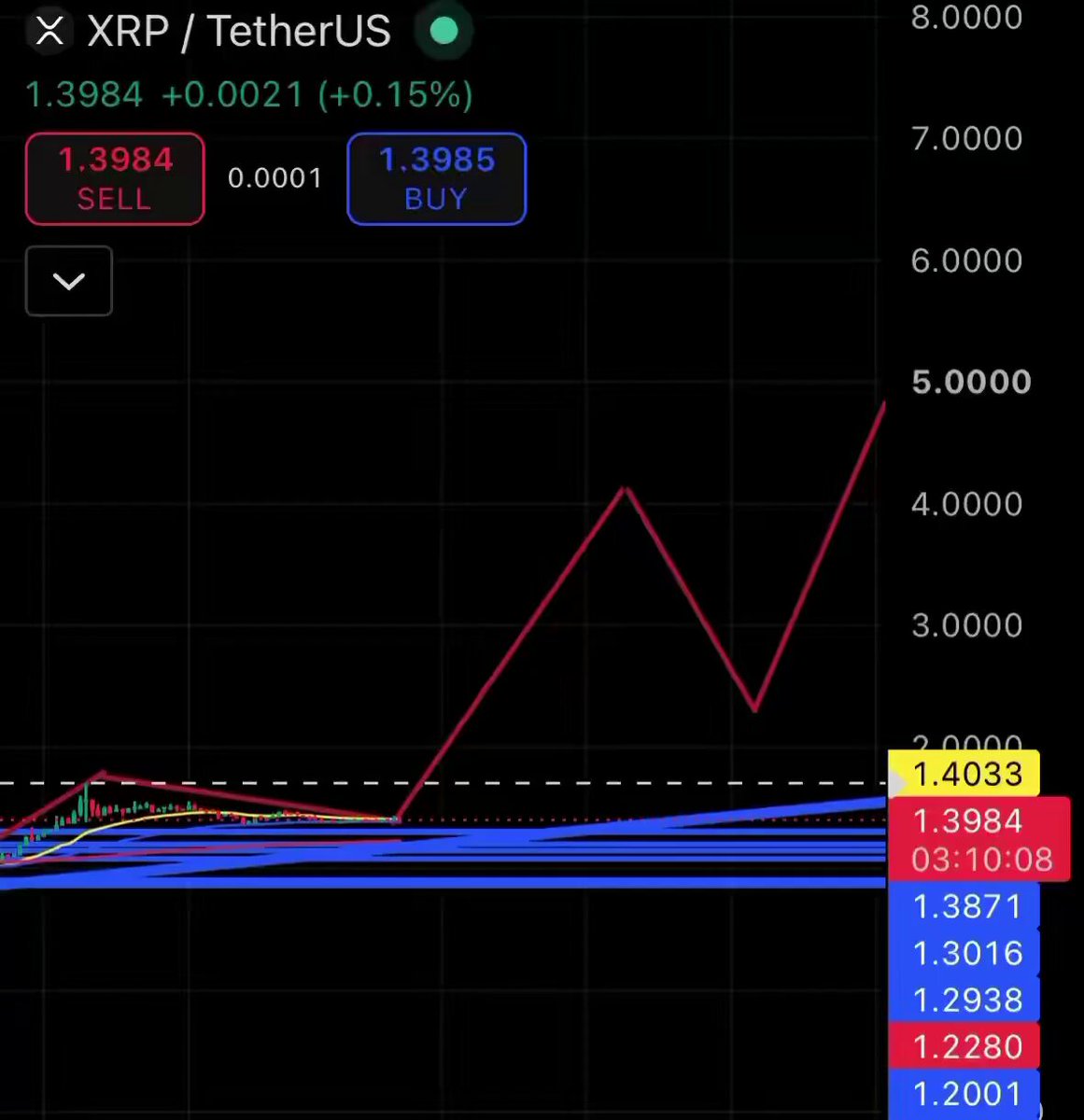Image resolution: width=1084 pixels, height=1120 pixels.
Task: Click the blue 1.3871 price level label
Action: click(964, 905)
